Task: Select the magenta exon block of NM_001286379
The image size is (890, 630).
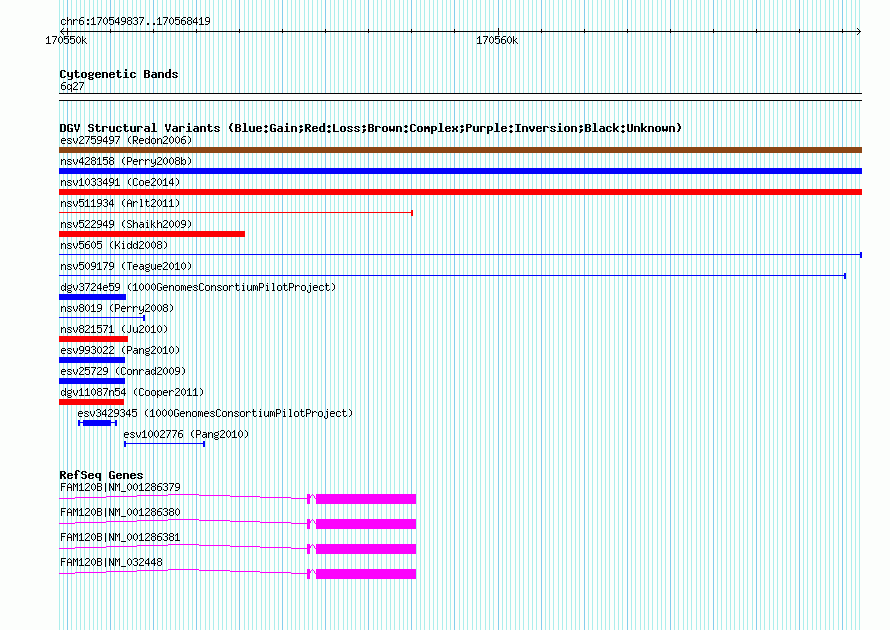Action: (366, 499)
